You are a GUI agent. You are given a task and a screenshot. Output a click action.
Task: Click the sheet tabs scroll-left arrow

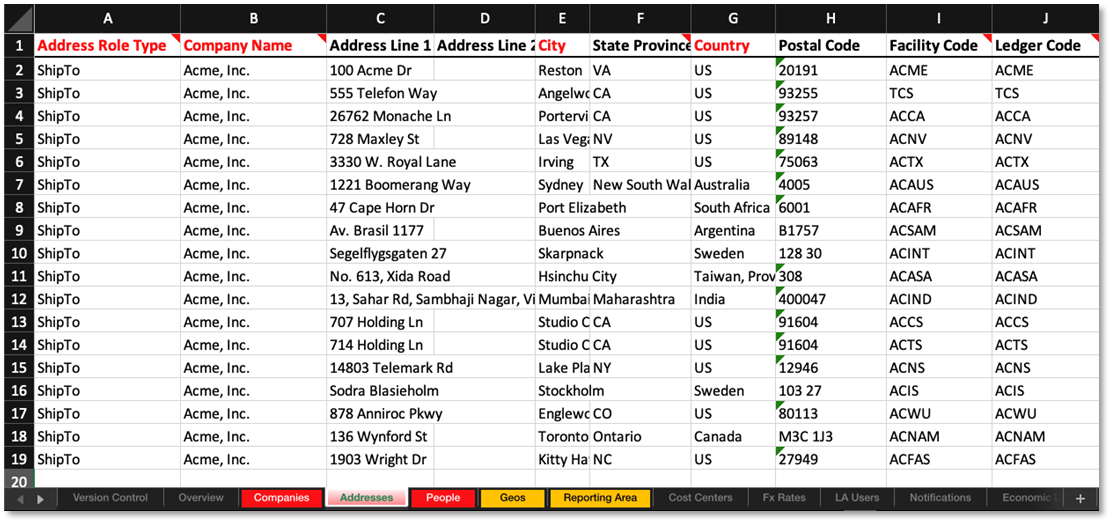(19, 499)
